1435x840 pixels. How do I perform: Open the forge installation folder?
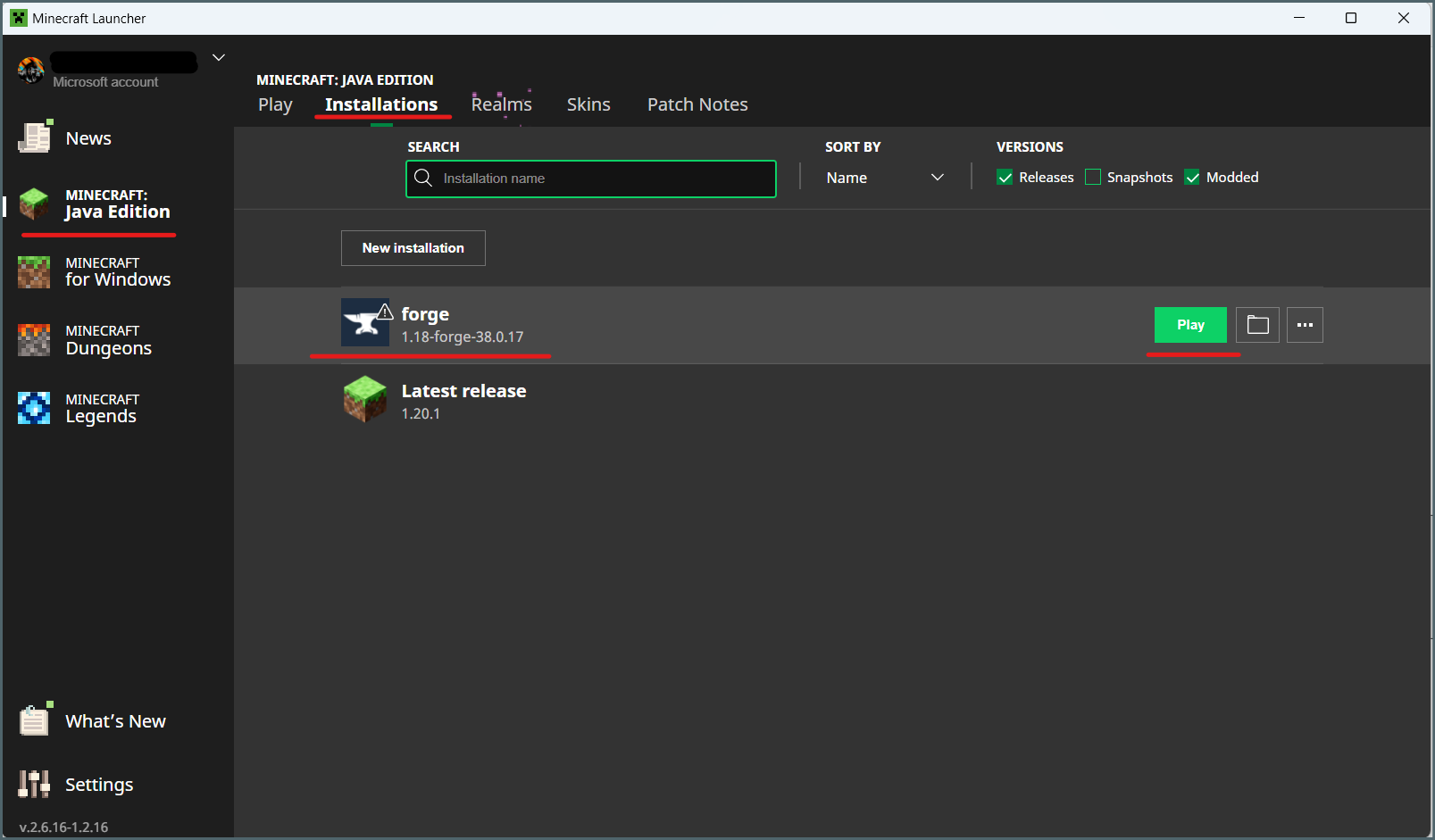tap(1257, 325)
